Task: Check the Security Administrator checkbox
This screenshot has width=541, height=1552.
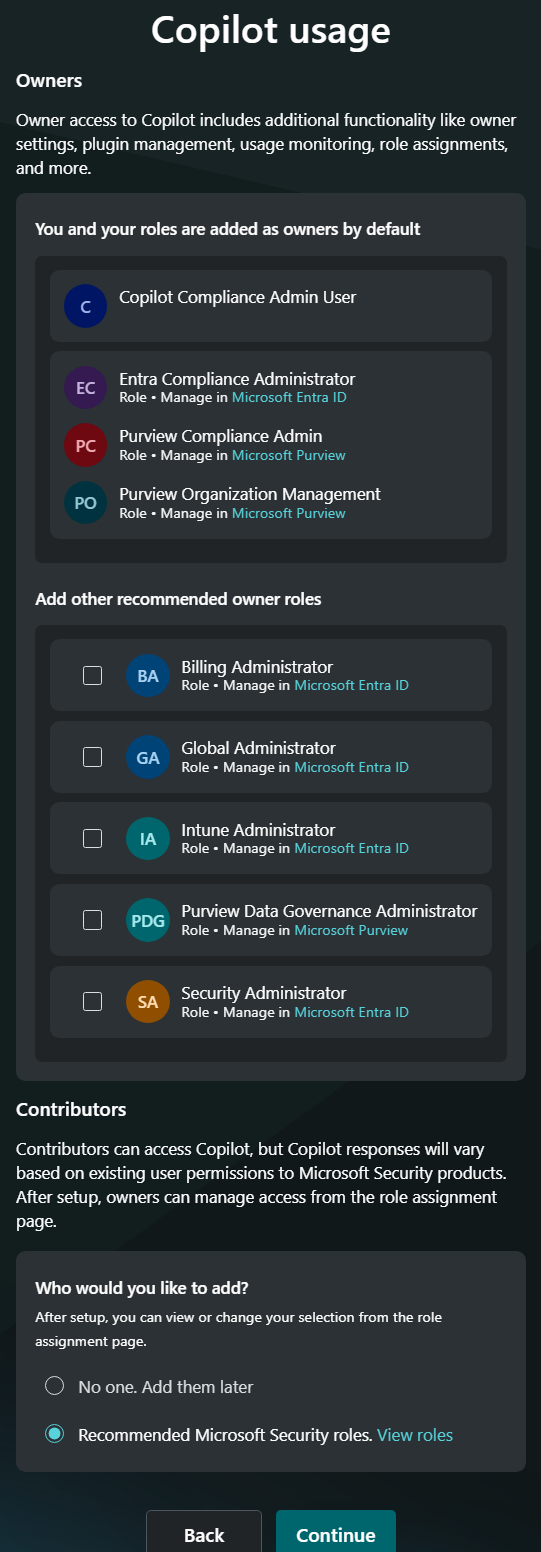Action: pos(92,1001)
